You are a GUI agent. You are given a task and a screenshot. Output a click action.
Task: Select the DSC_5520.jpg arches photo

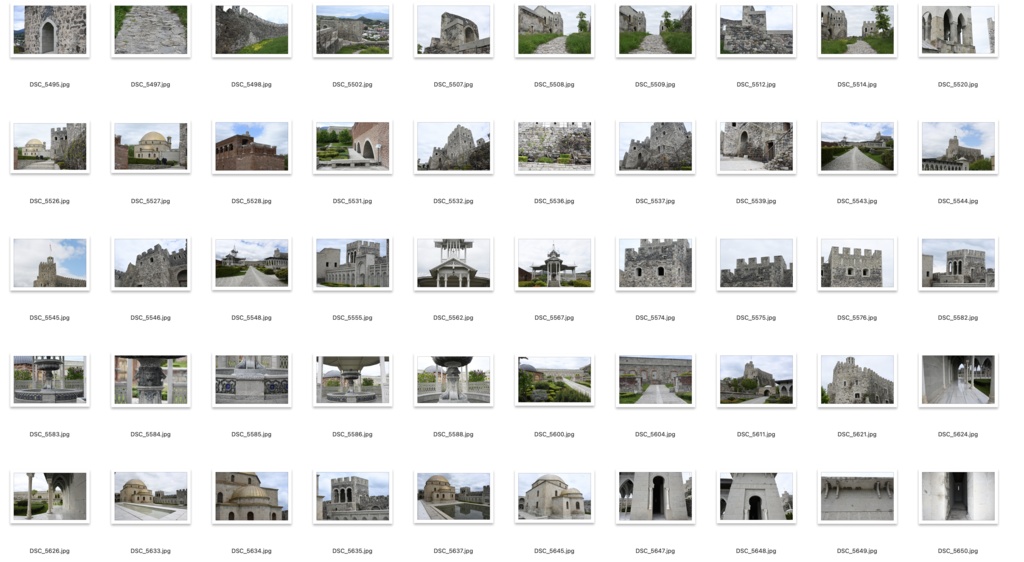click(x=958, y=30)
